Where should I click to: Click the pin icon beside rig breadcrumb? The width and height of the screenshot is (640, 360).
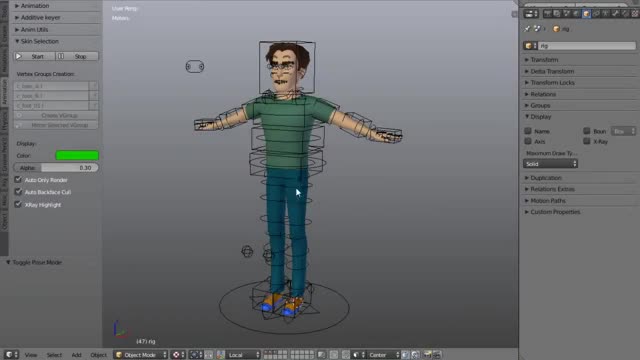coord(527,29)
